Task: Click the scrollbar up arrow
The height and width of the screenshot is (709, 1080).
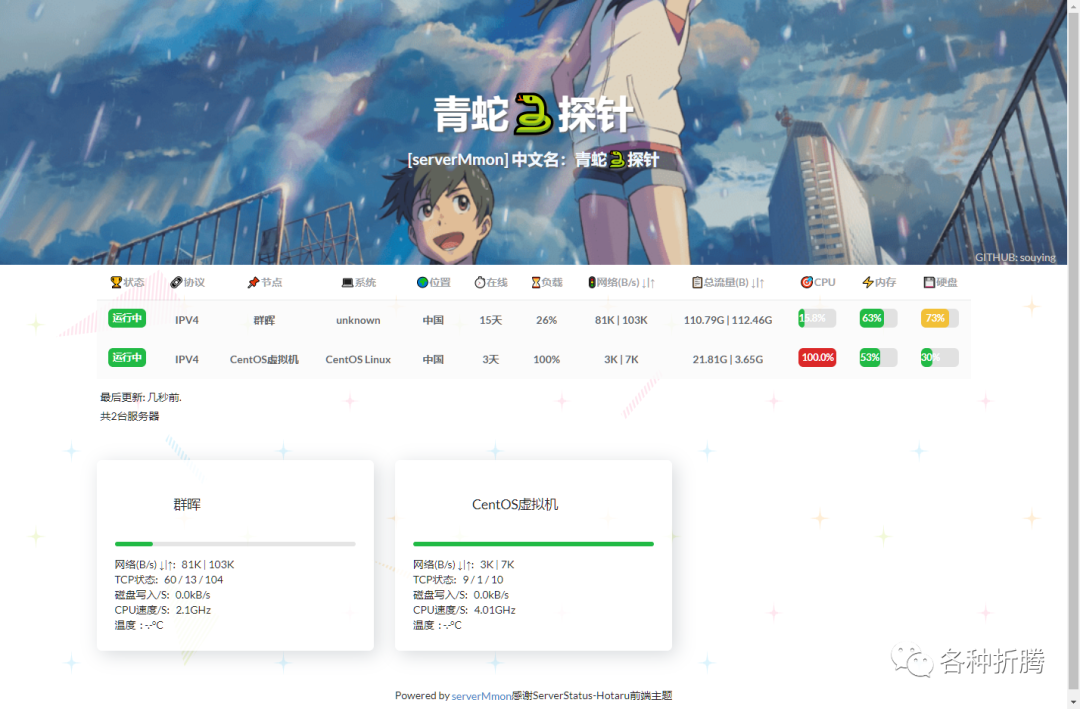Action: click(1074, 6)
